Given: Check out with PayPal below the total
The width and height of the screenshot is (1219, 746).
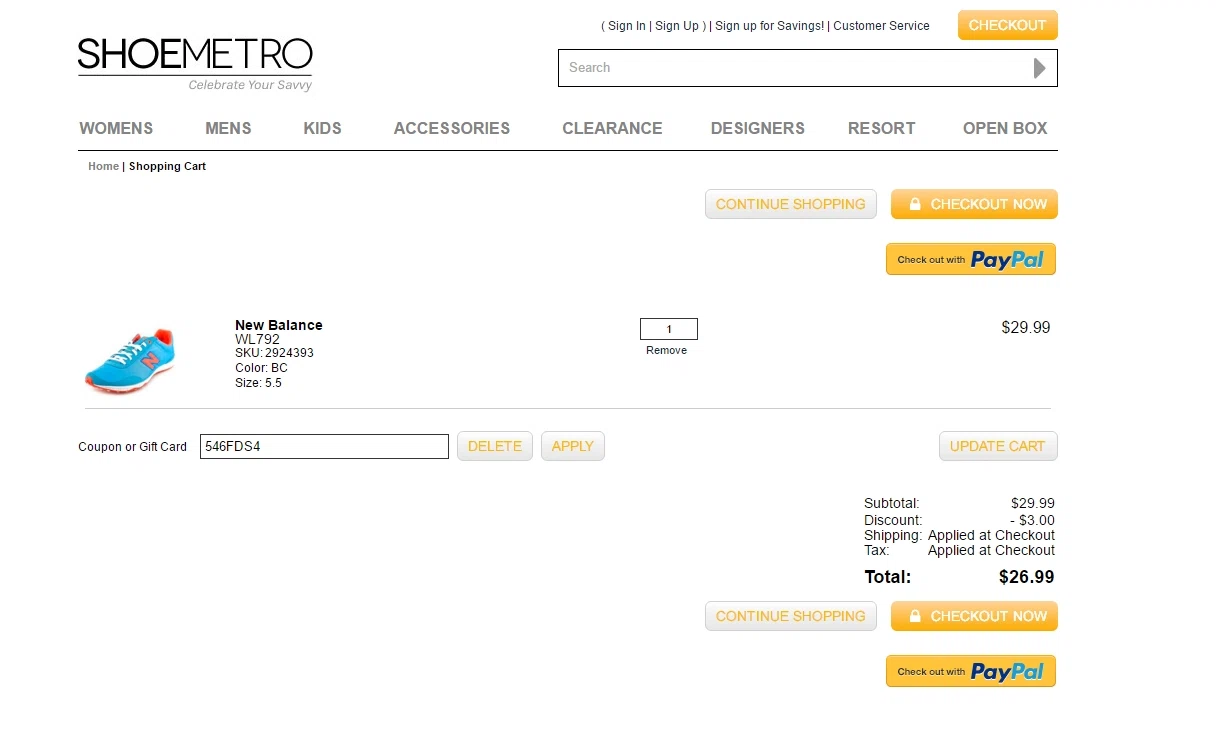Looking at the screenshot, I should [x=971, y=672].
